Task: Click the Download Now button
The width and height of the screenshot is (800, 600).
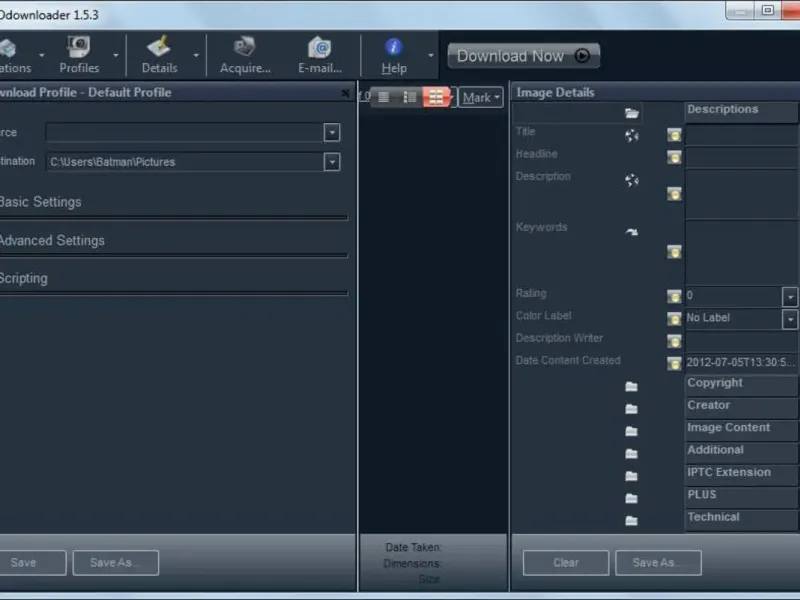Action: [523, 56]
